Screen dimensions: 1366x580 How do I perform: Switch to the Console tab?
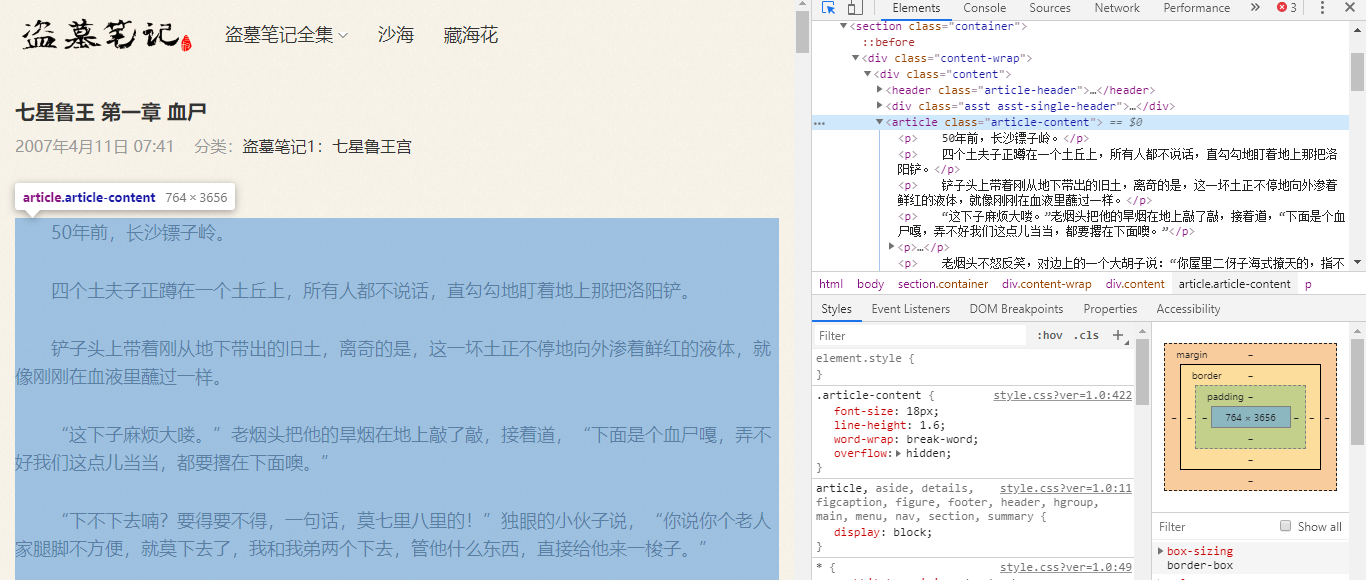(985, 7)
